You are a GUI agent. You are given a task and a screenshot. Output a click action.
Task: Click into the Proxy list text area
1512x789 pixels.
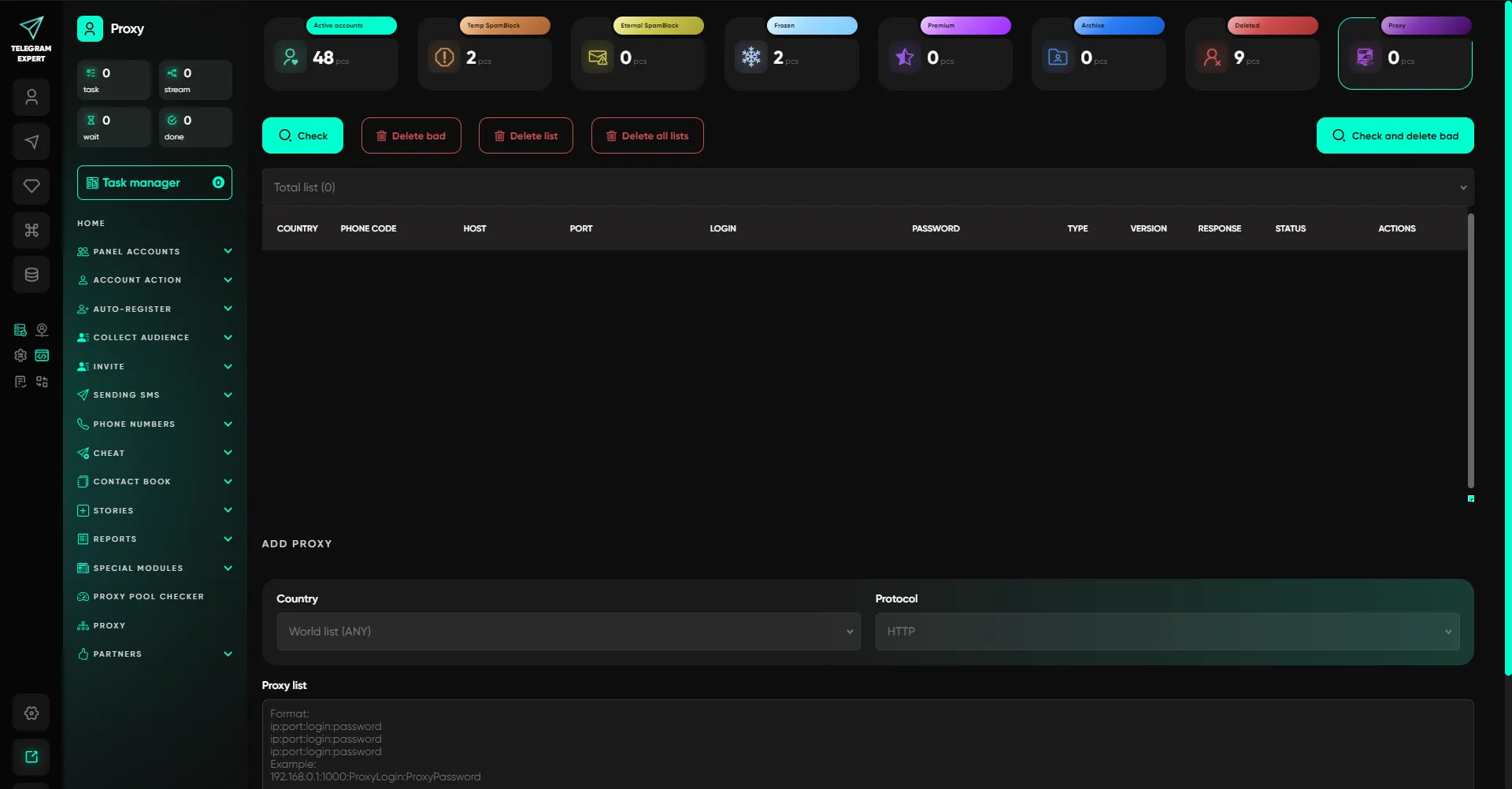click(867, 744)
